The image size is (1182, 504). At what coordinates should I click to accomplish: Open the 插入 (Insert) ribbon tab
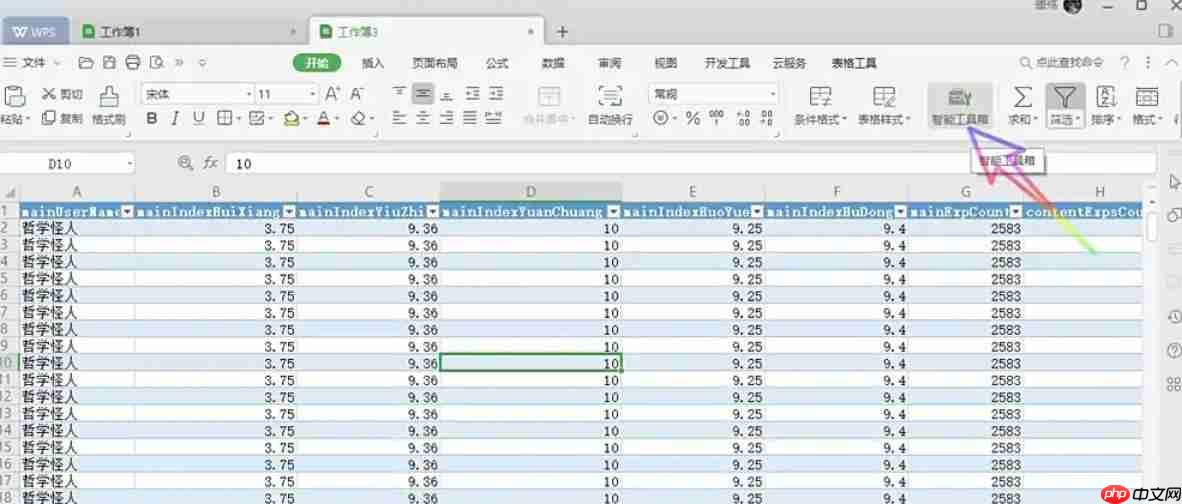373,63
